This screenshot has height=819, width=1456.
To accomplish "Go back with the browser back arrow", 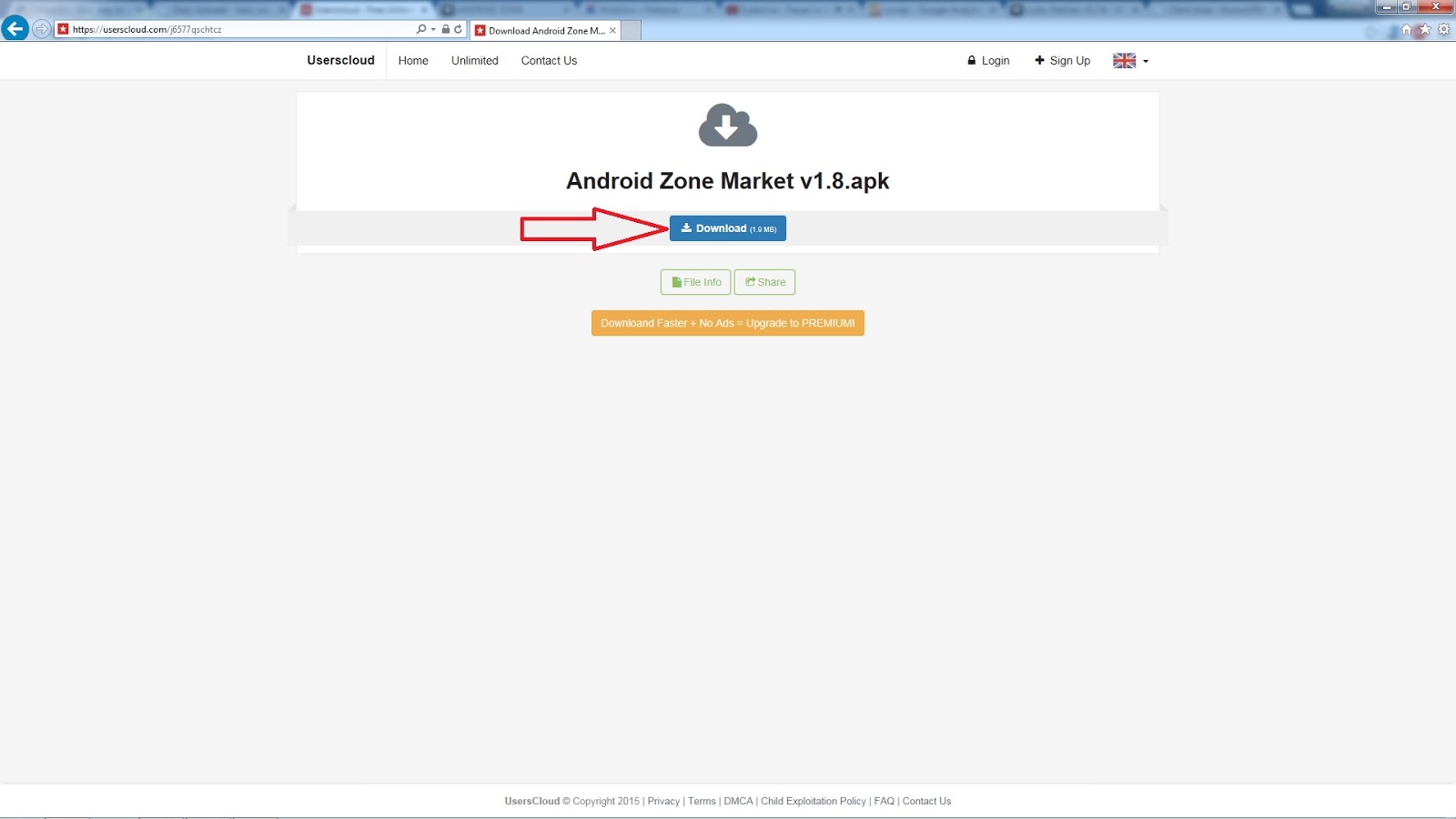I will (x=15, y=28).
